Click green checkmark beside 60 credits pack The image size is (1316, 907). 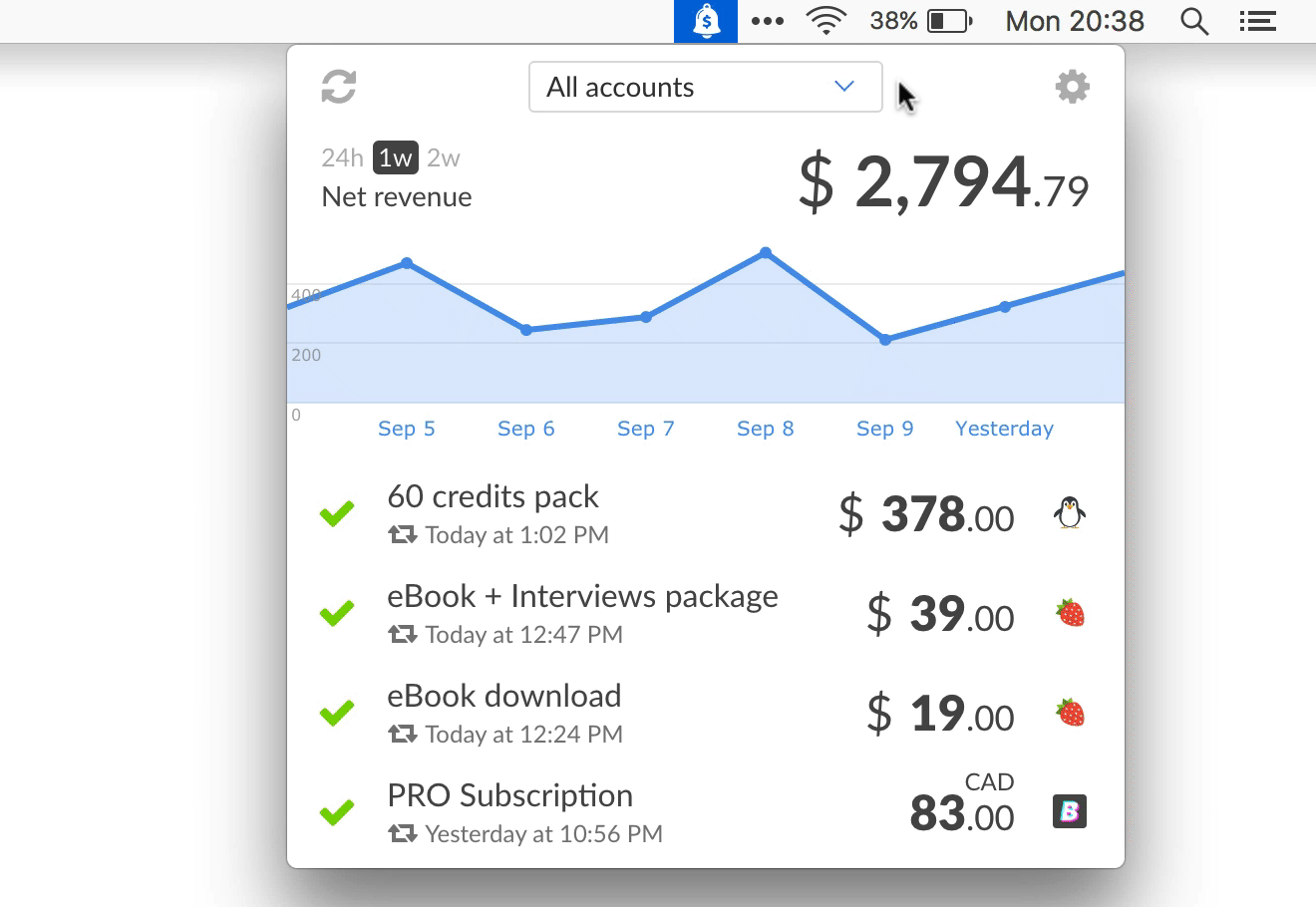click(337, 514)
